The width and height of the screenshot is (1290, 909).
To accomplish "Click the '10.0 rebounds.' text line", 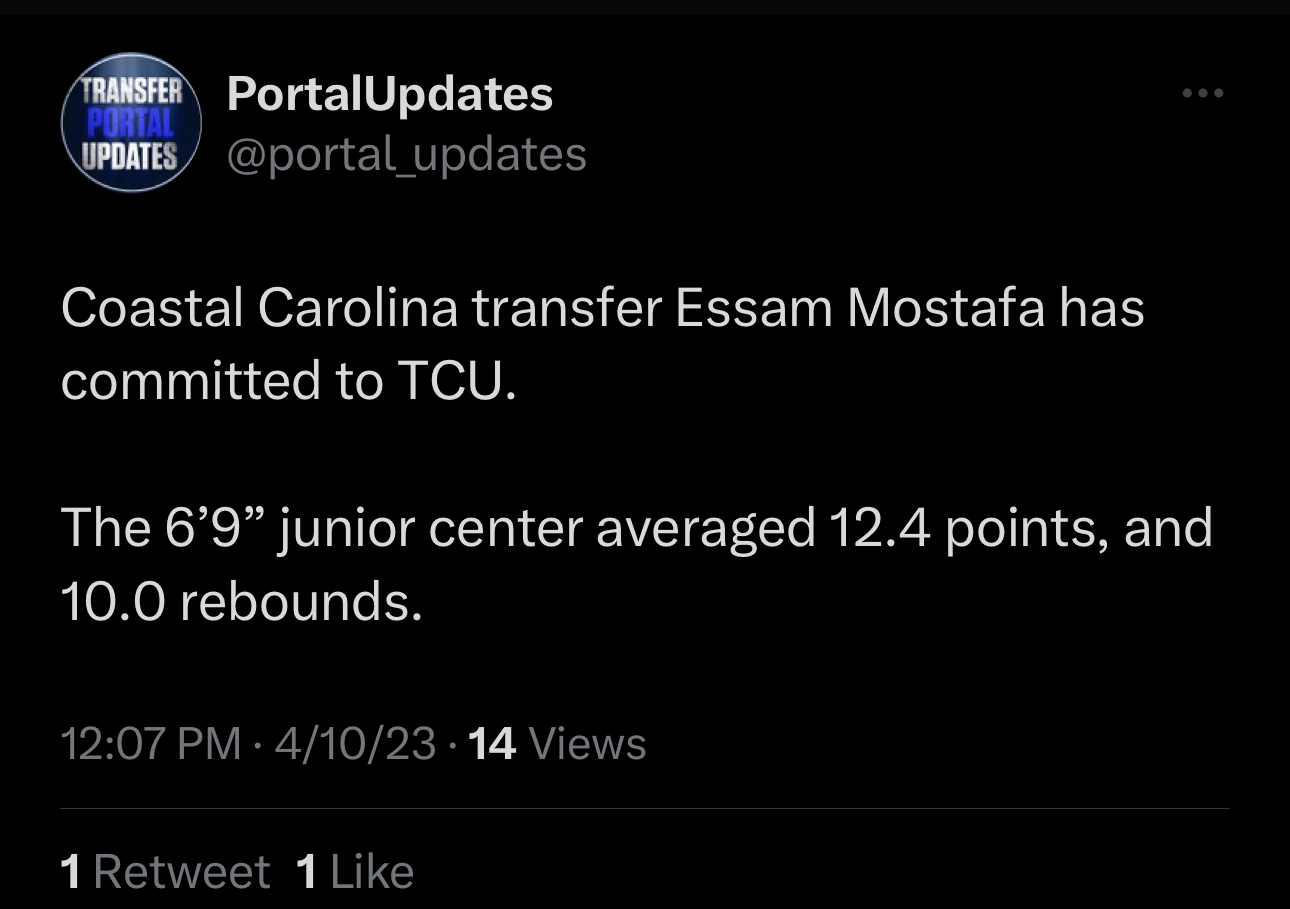I will coord(242,601).
